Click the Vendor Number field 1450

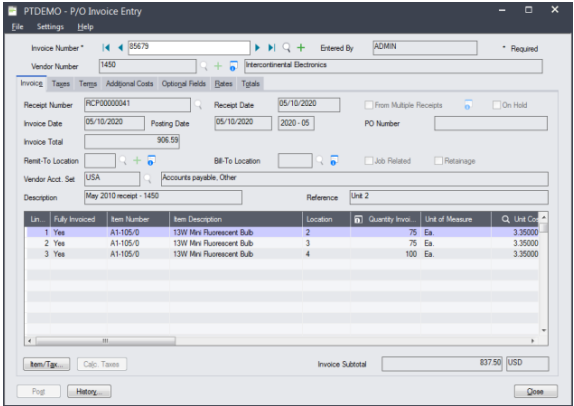click(148, 66)
